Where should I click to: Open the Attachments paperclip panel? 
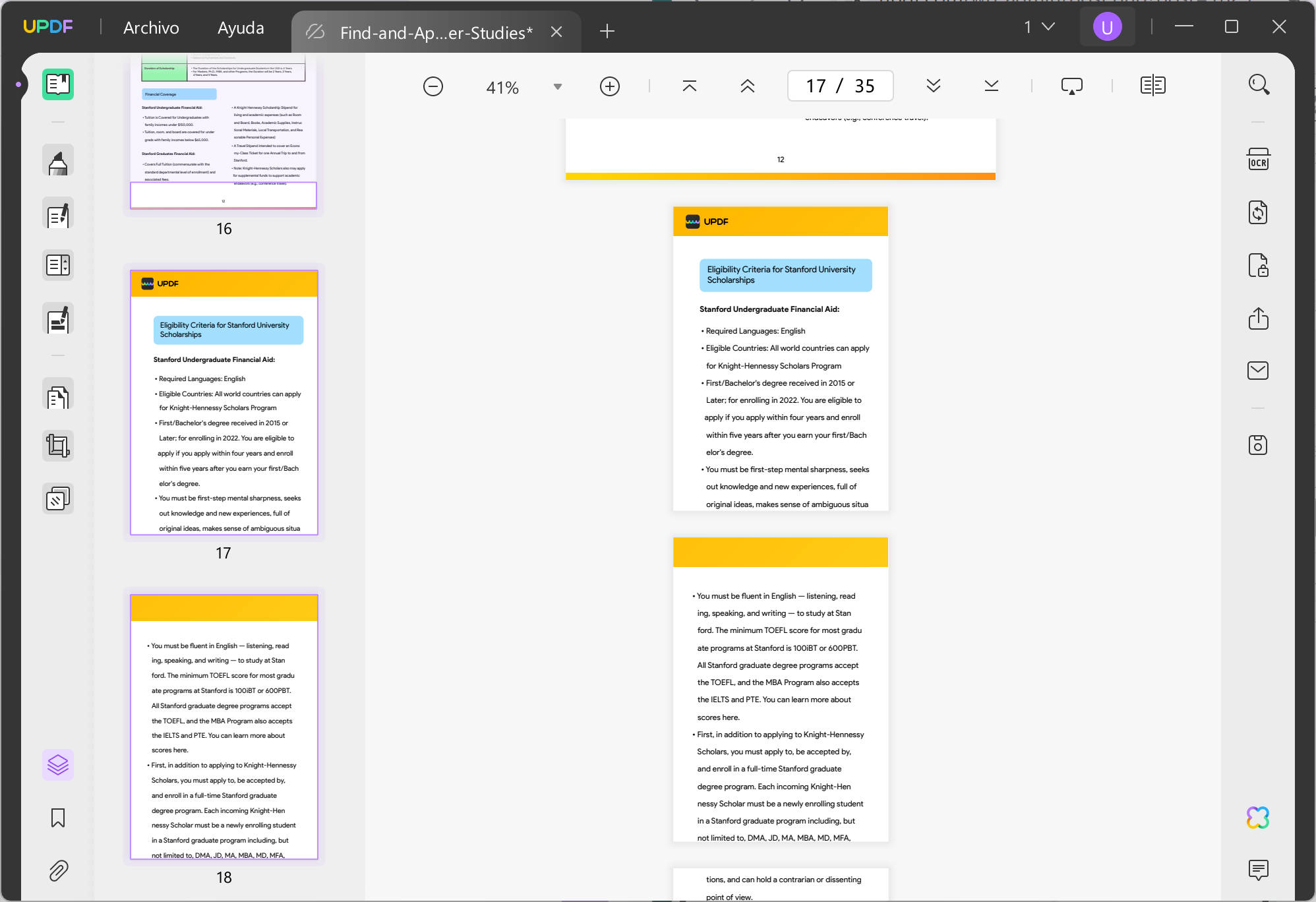(58, 870)
